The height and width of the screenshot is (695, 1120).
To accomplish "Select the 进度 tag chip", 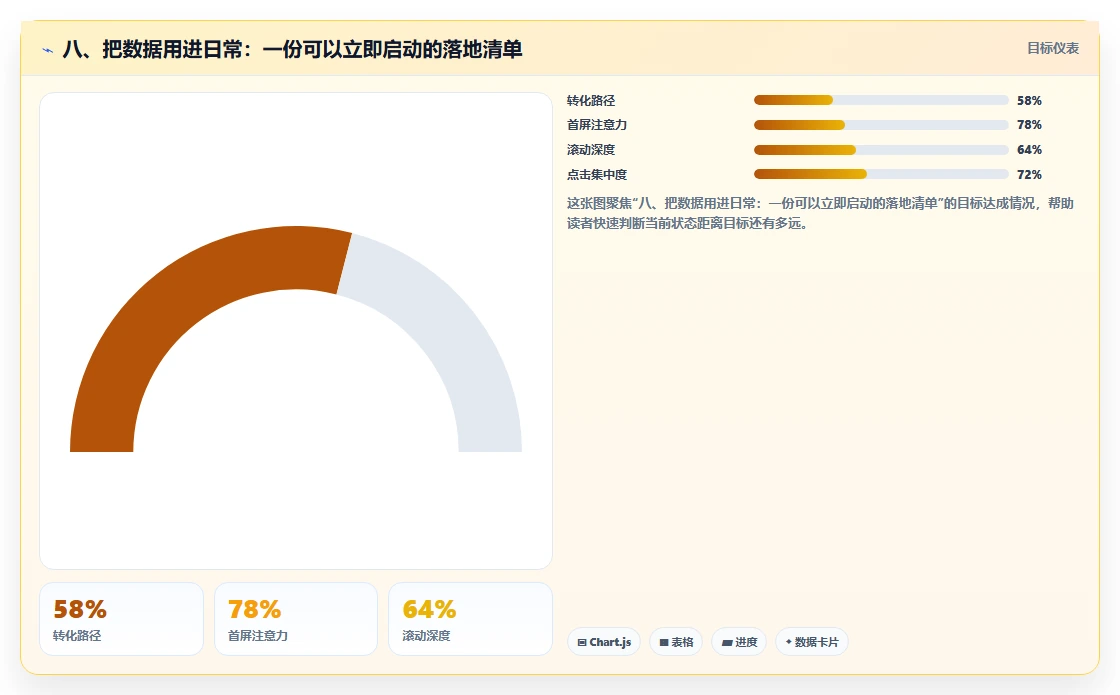I will tap(739, 642).
